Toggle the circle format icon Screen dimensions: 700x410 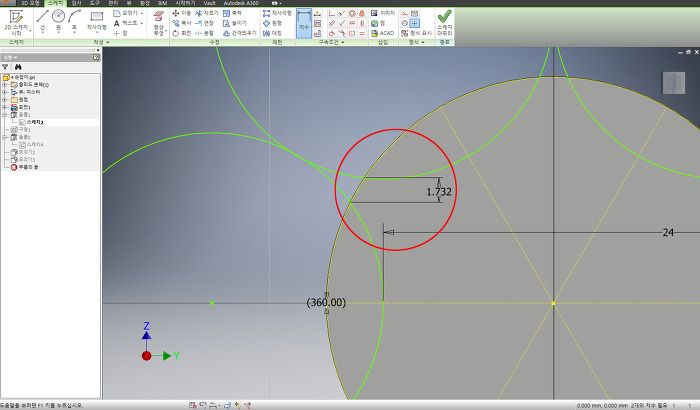(404, 23)
